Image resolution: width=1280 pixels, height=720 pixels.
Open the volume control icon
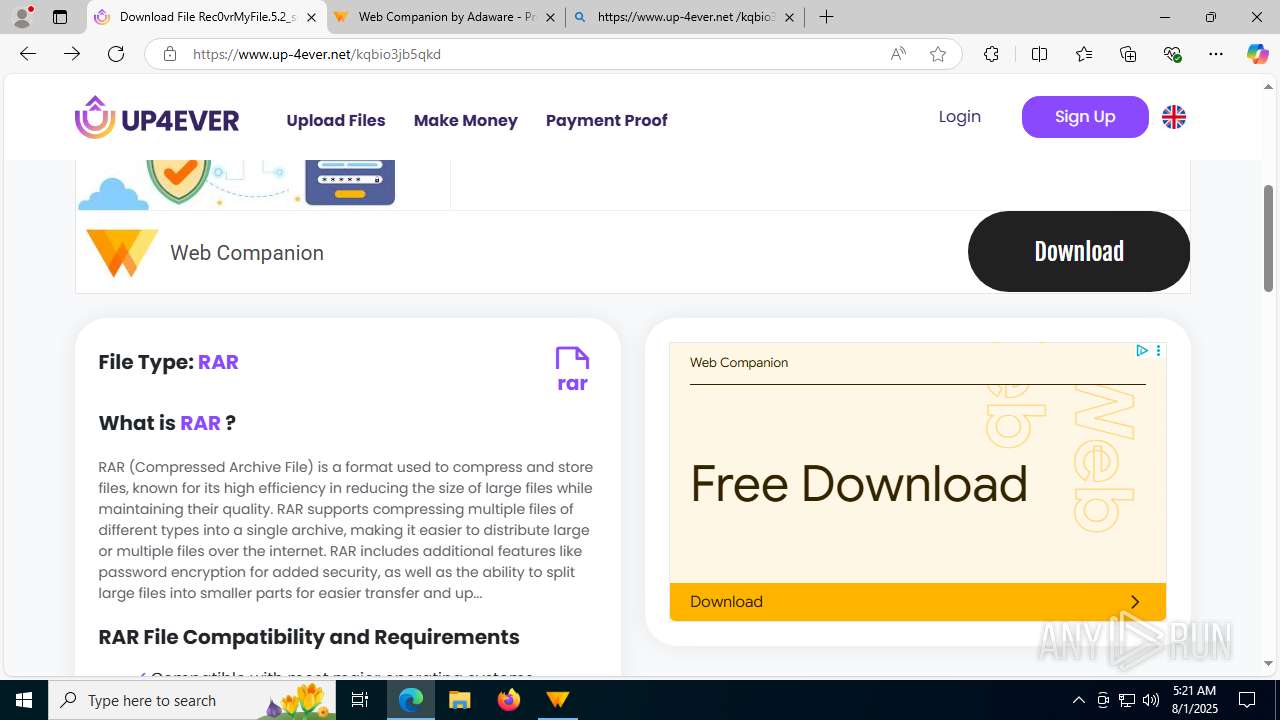click(x=1151, y=700)
